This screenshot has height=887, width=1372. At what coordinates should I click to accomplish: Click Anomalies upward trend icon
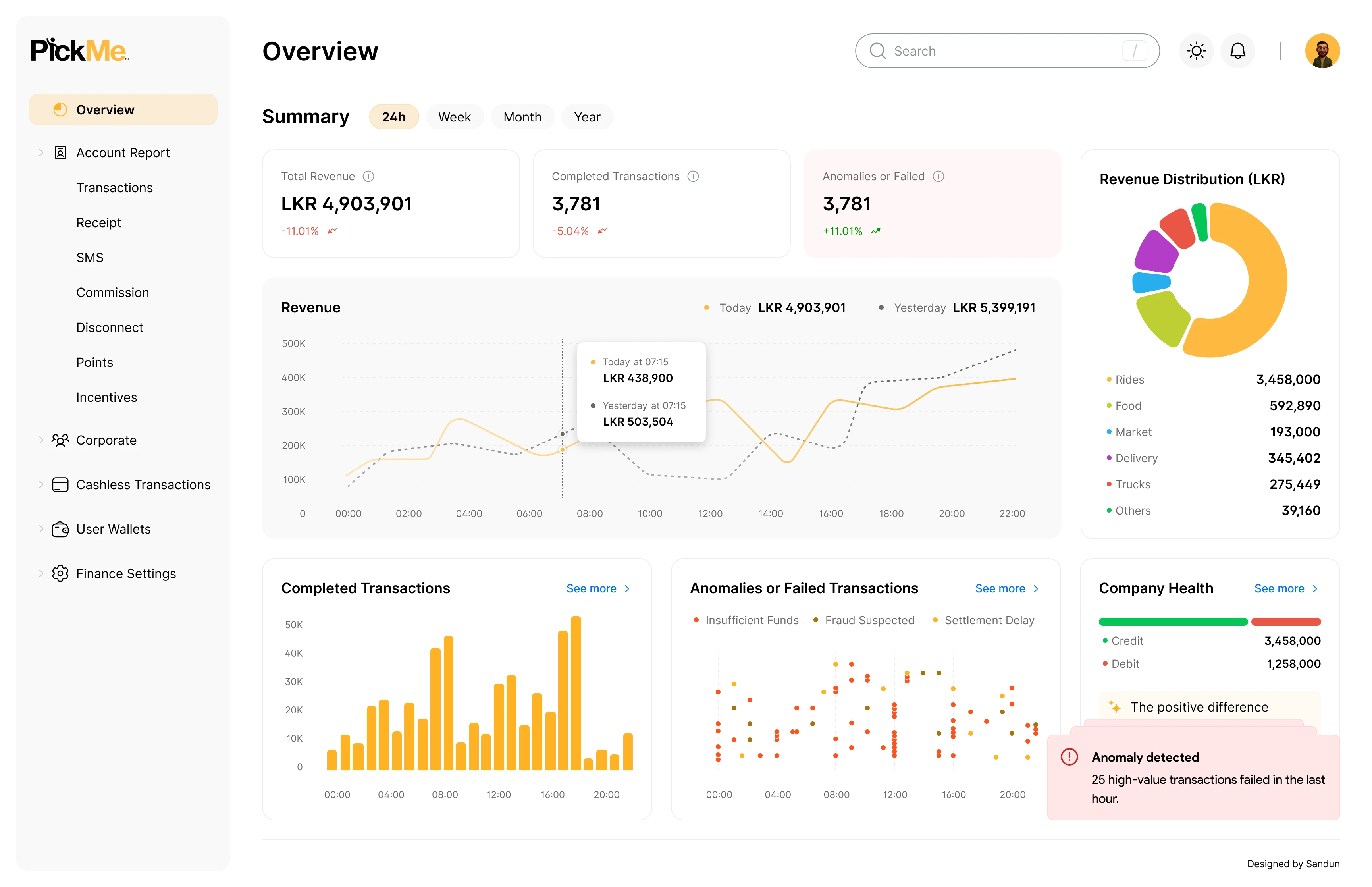click(876, 231)
